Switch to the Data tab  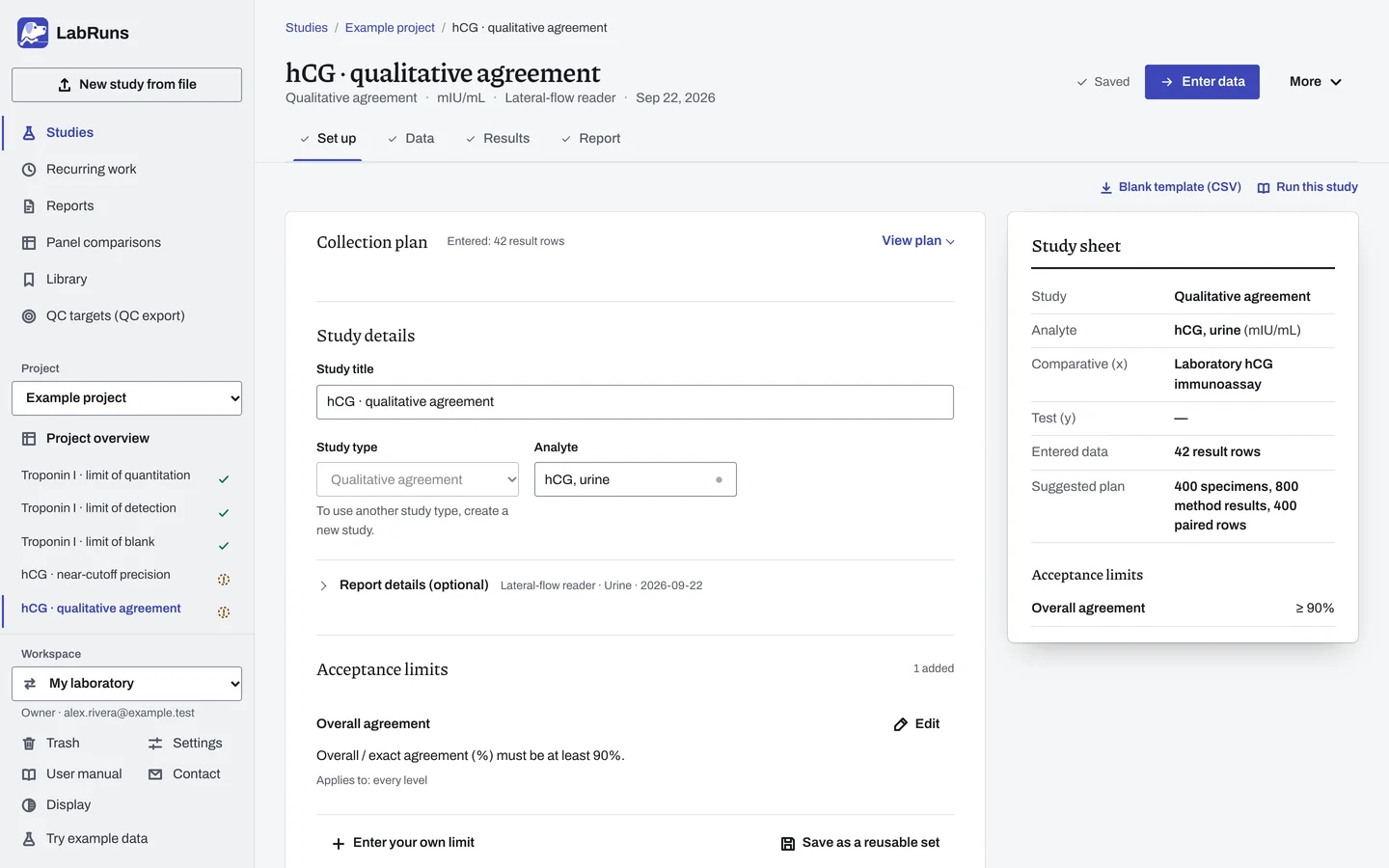[411, 139]
